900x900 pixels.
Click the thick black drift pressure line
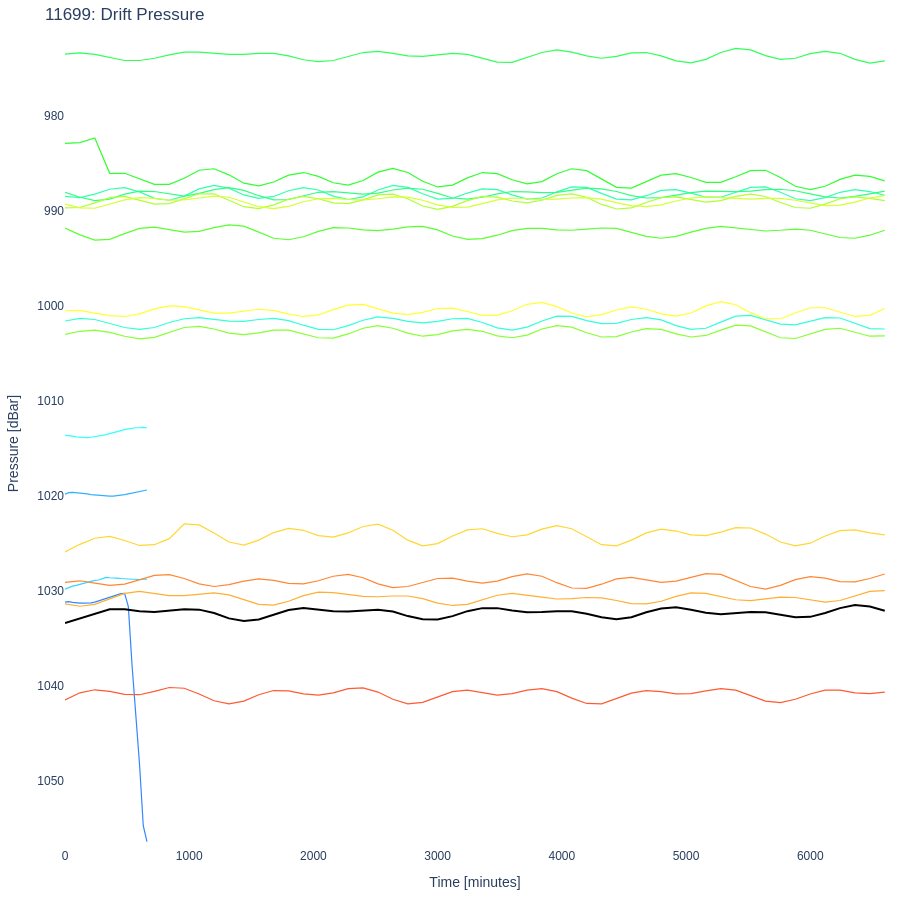(x=500, y=608)
